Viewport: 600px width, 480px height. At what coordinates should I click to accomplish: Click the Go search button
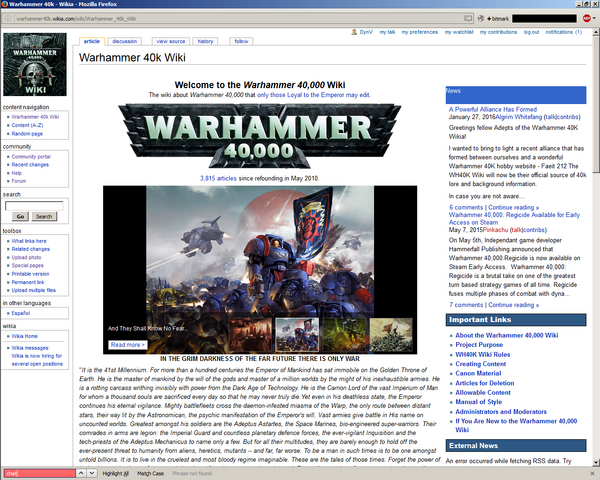tap(20, 216)
